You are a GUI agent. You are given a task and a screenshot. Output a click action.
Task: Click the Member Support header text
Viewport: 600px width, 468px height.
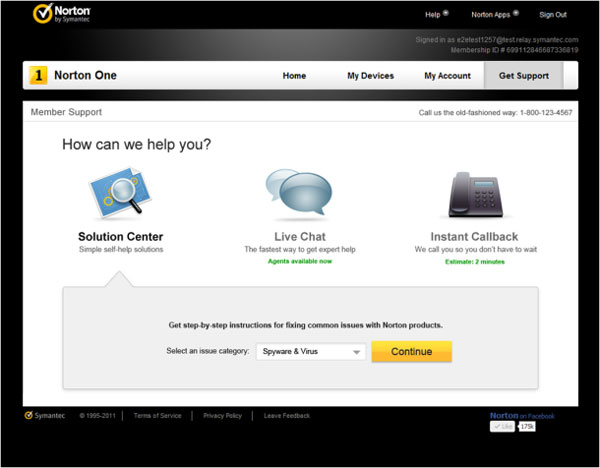click(x=66, y=112)
